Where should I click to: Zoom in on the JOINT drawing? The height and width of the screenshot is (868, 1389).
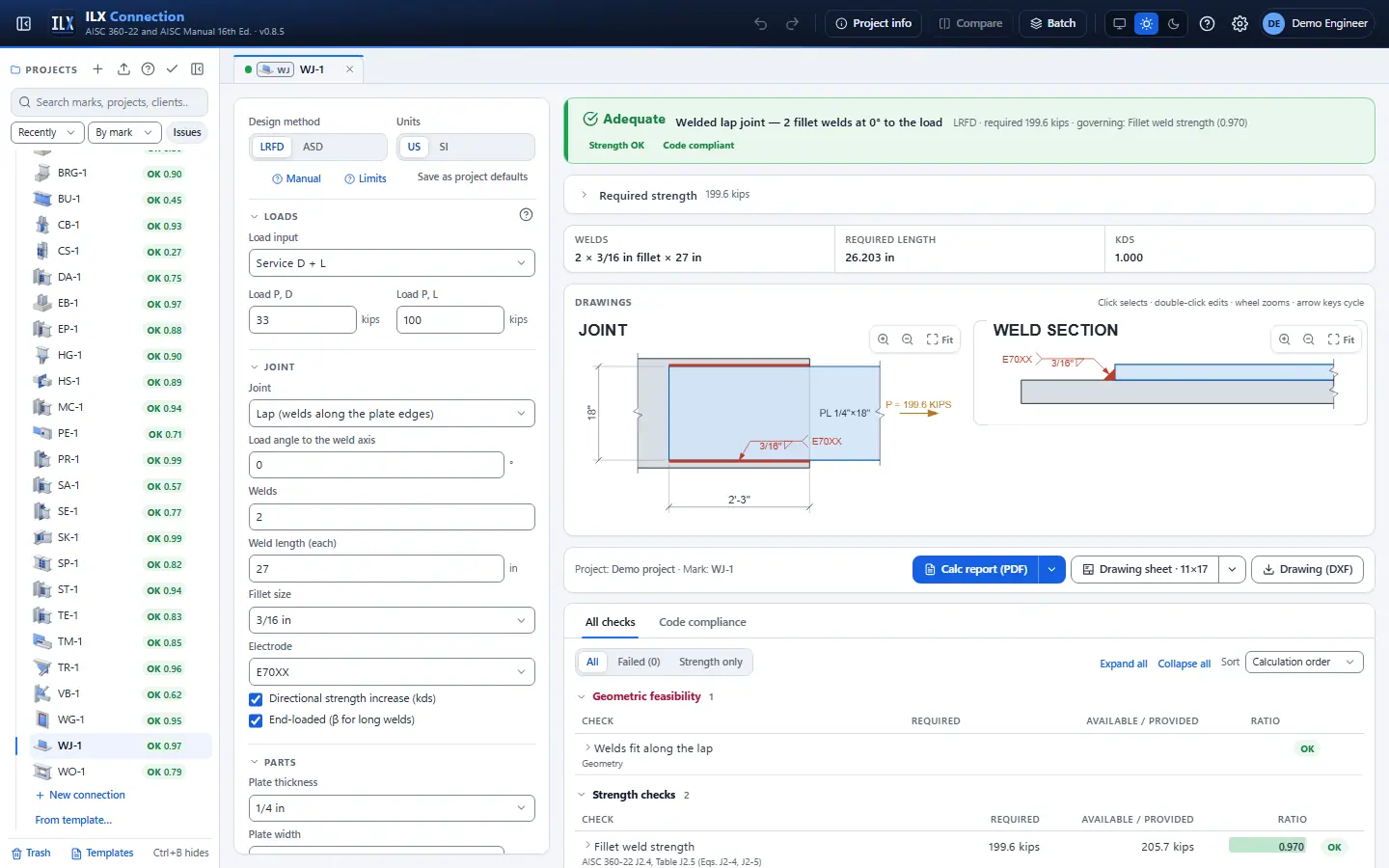(x=884, y=339)
